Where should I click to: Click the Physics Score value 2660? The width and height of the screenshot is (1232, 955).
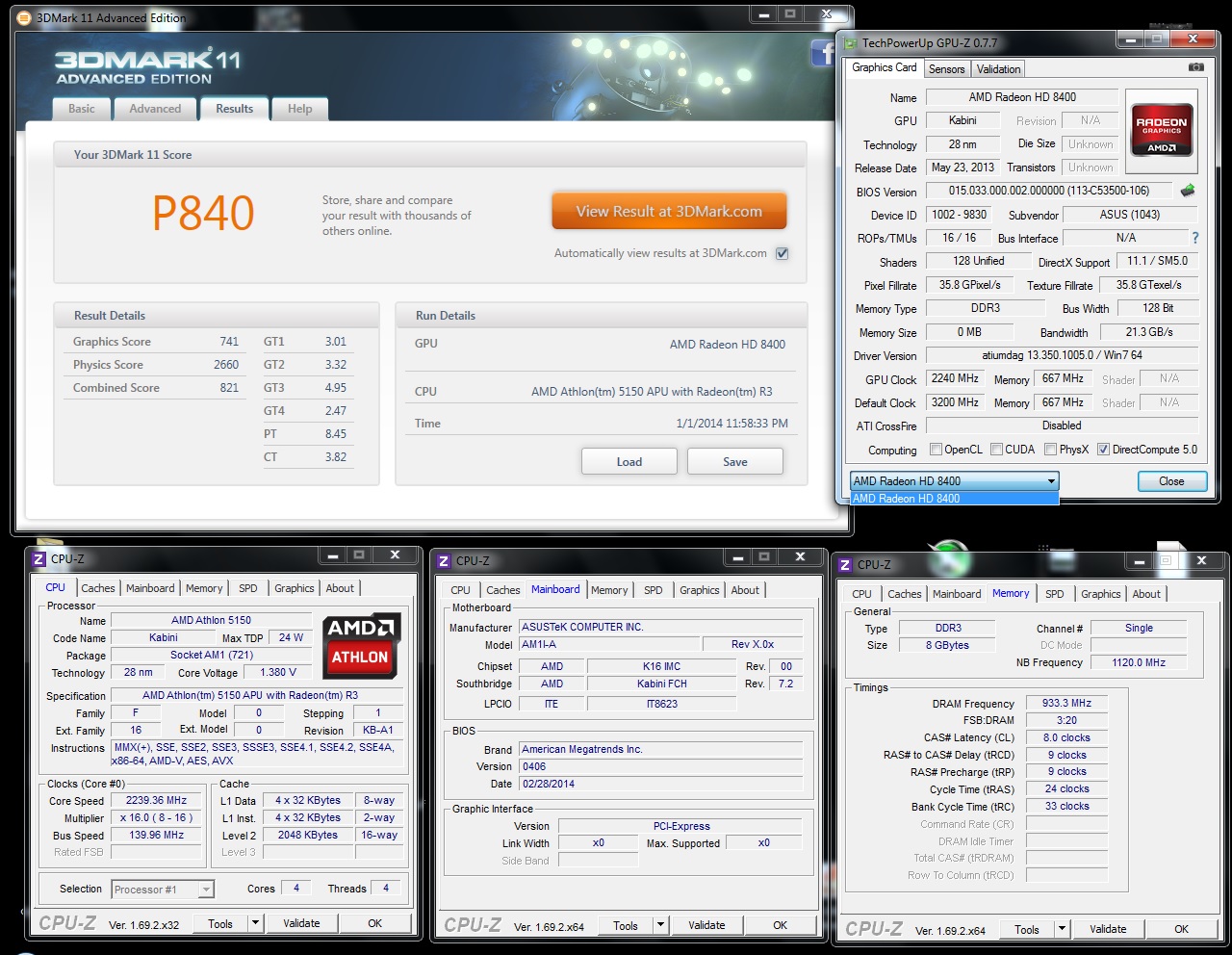click(226, 365)
